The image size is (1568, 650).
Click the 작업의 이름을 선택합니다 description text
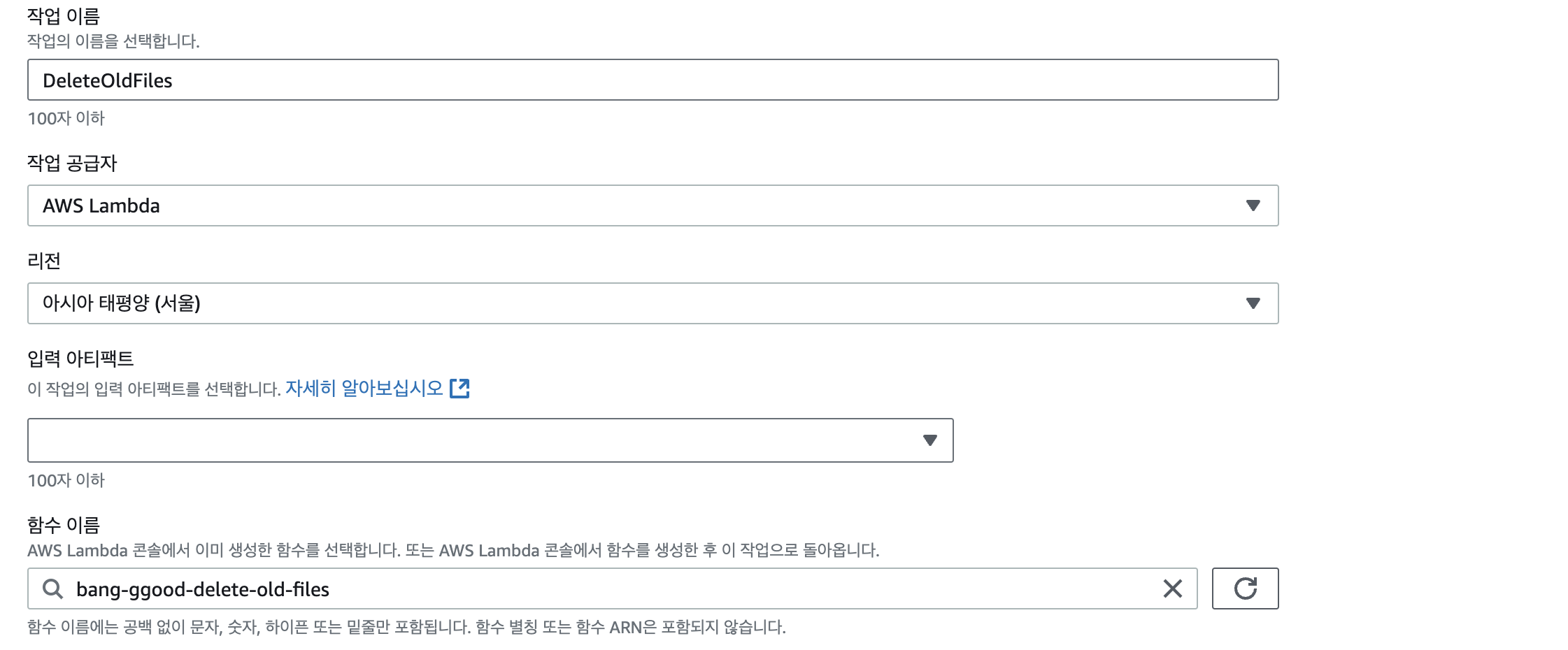113,41
